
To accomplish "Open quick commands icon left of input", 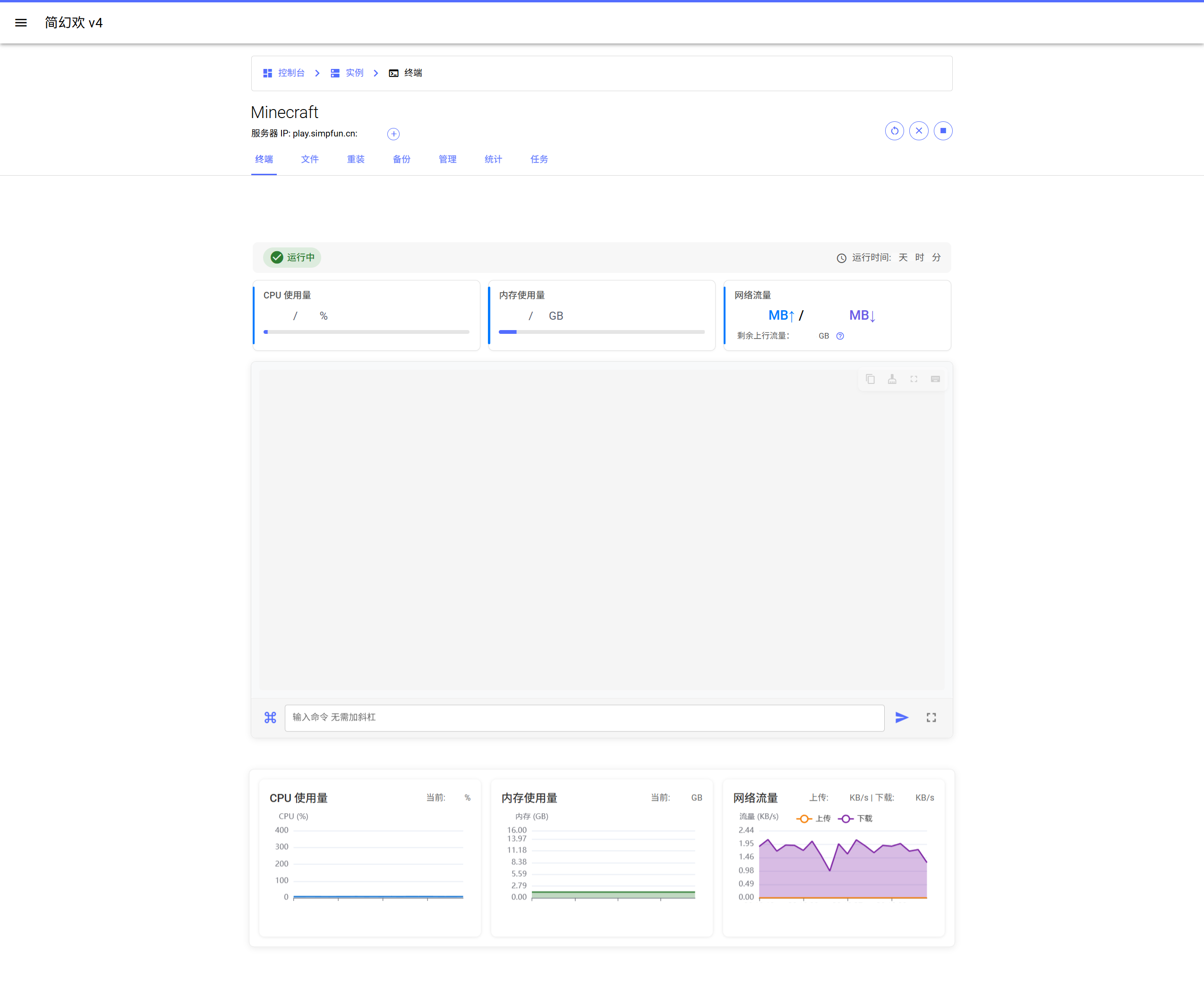I will [x=270, y=717].
